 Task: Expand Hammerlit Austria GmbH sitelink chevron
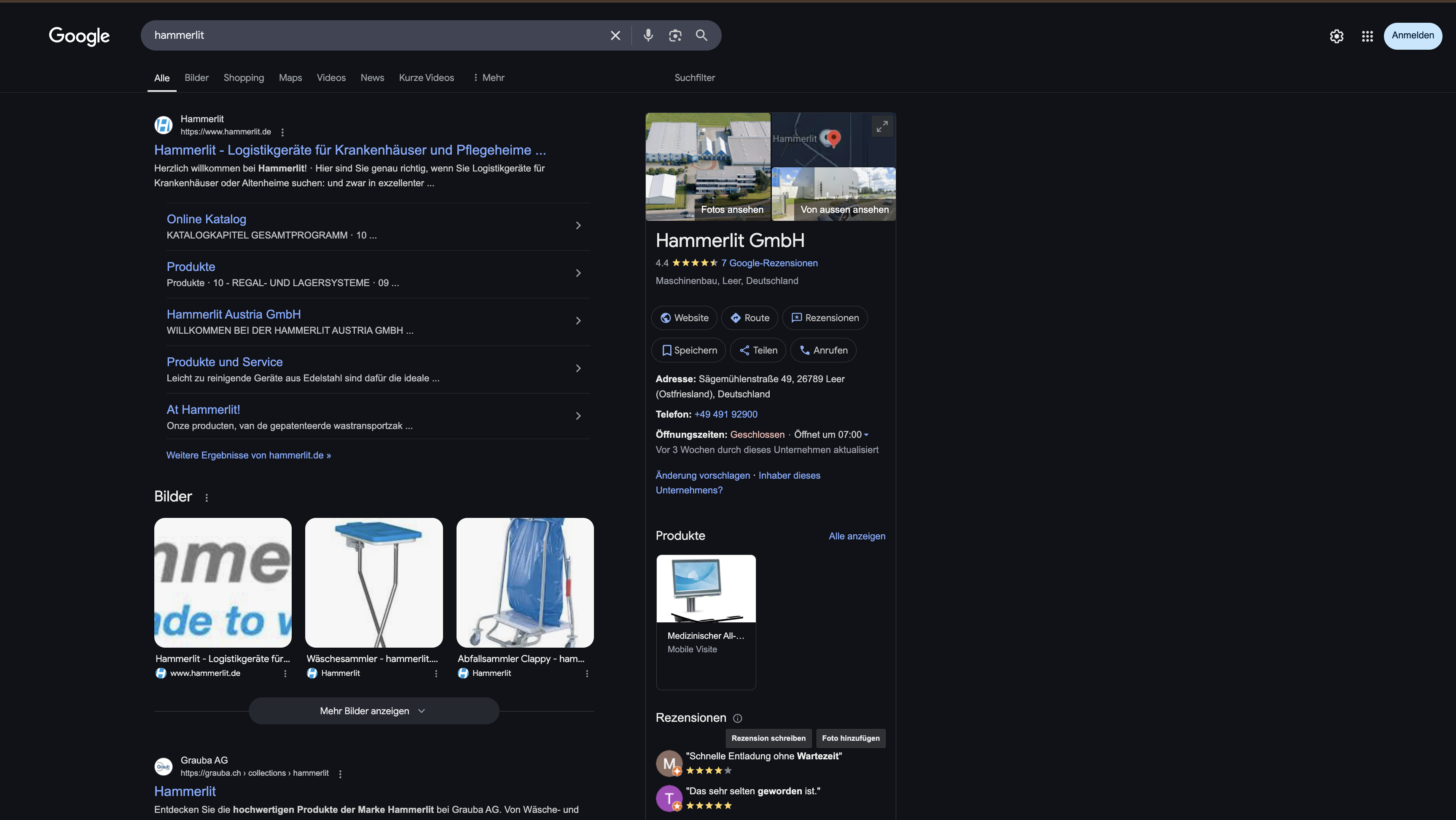pos(578,321)
